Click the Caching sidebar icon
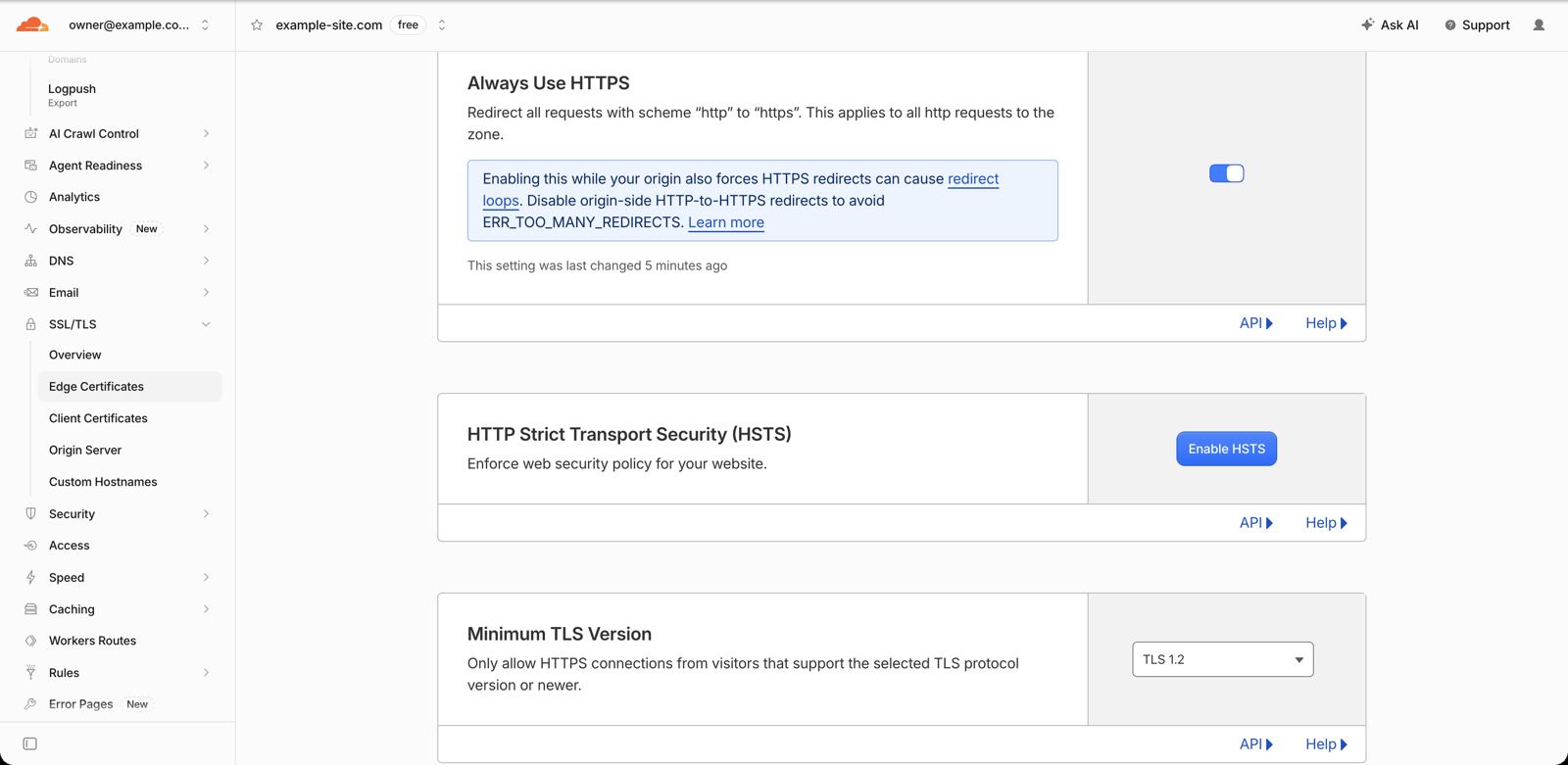1568x765 pixels. click(x=30, y=609)
